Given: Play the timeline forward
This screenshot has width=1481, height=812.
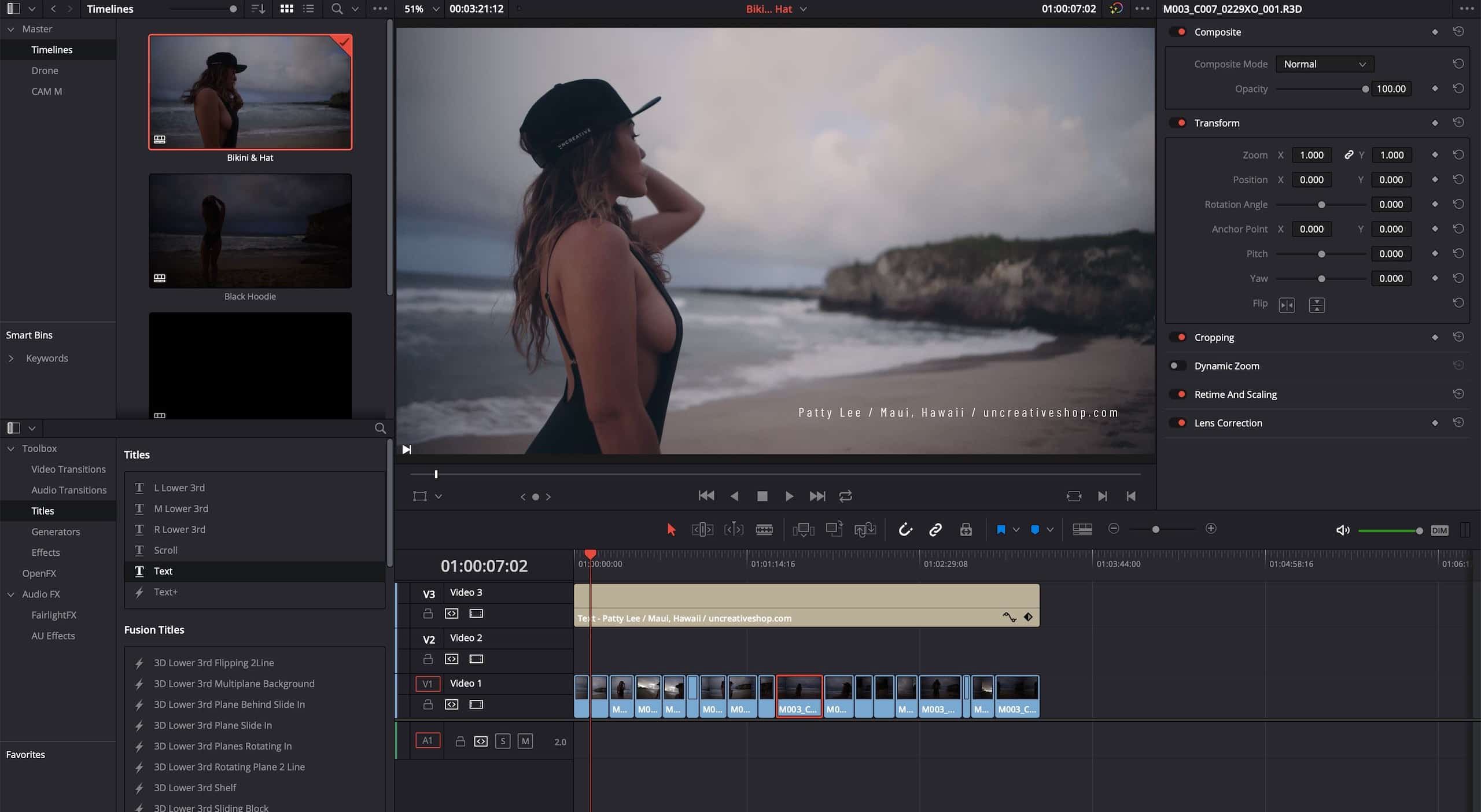Looking at the screenshot, I should tap(789, 496).
